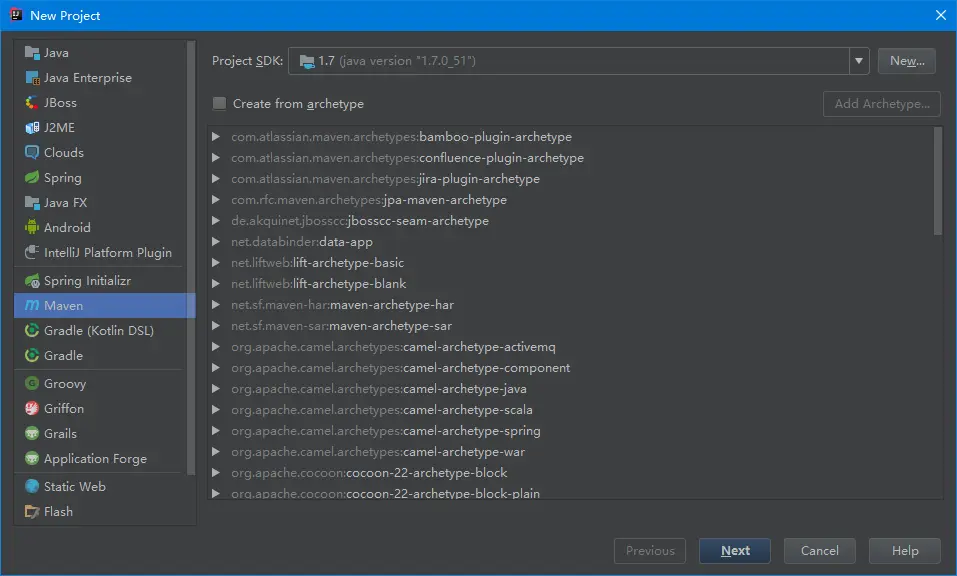This screenshot has width=957, height=576.
Task: Click the Griffon icon in sidebar
Action: 32,409
